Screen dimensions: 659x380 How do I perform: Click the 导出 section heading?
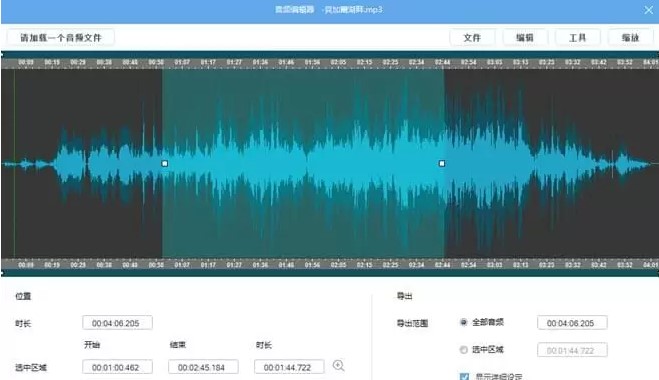click(x=404, y=296)
